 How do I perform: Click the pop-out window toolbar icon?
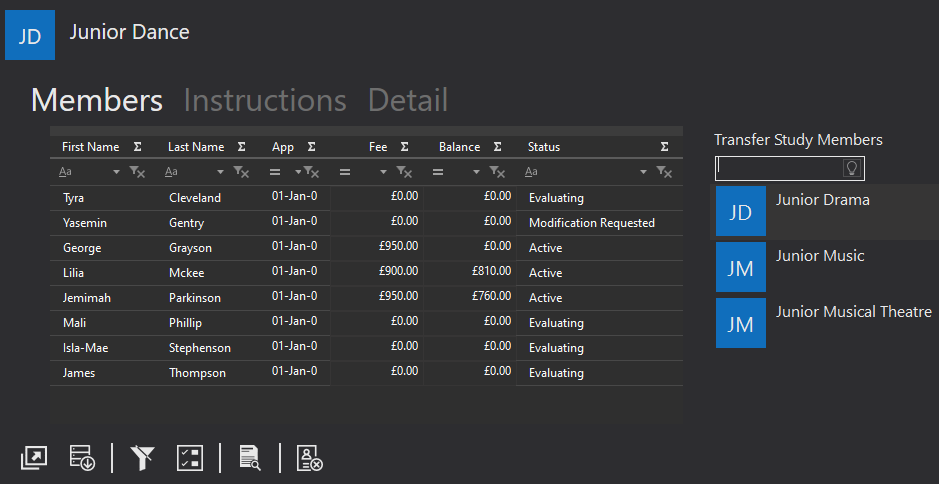click(x=34, y=458)
